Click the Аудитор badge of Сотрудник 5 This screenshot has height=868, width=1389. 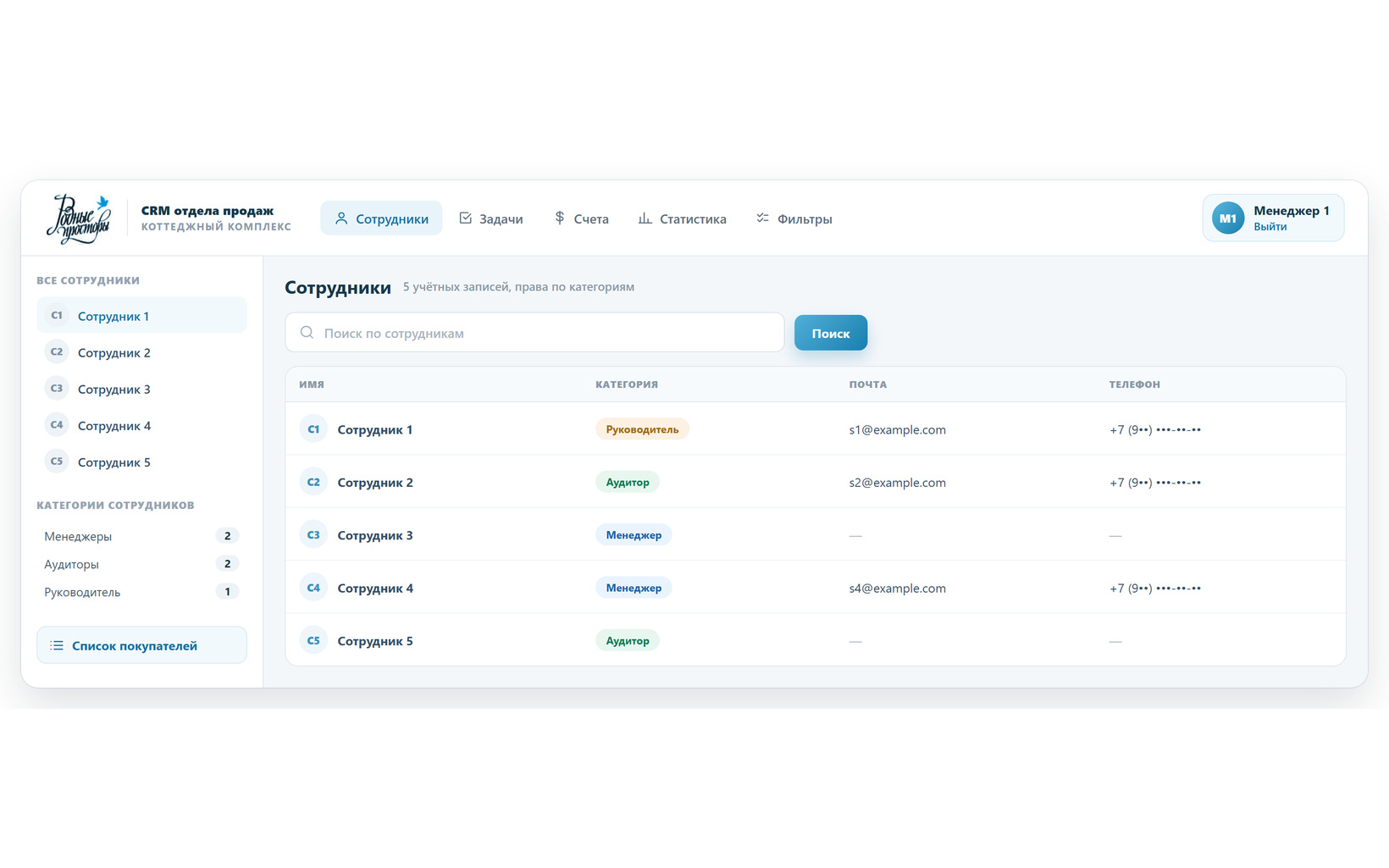click(628, 641)
